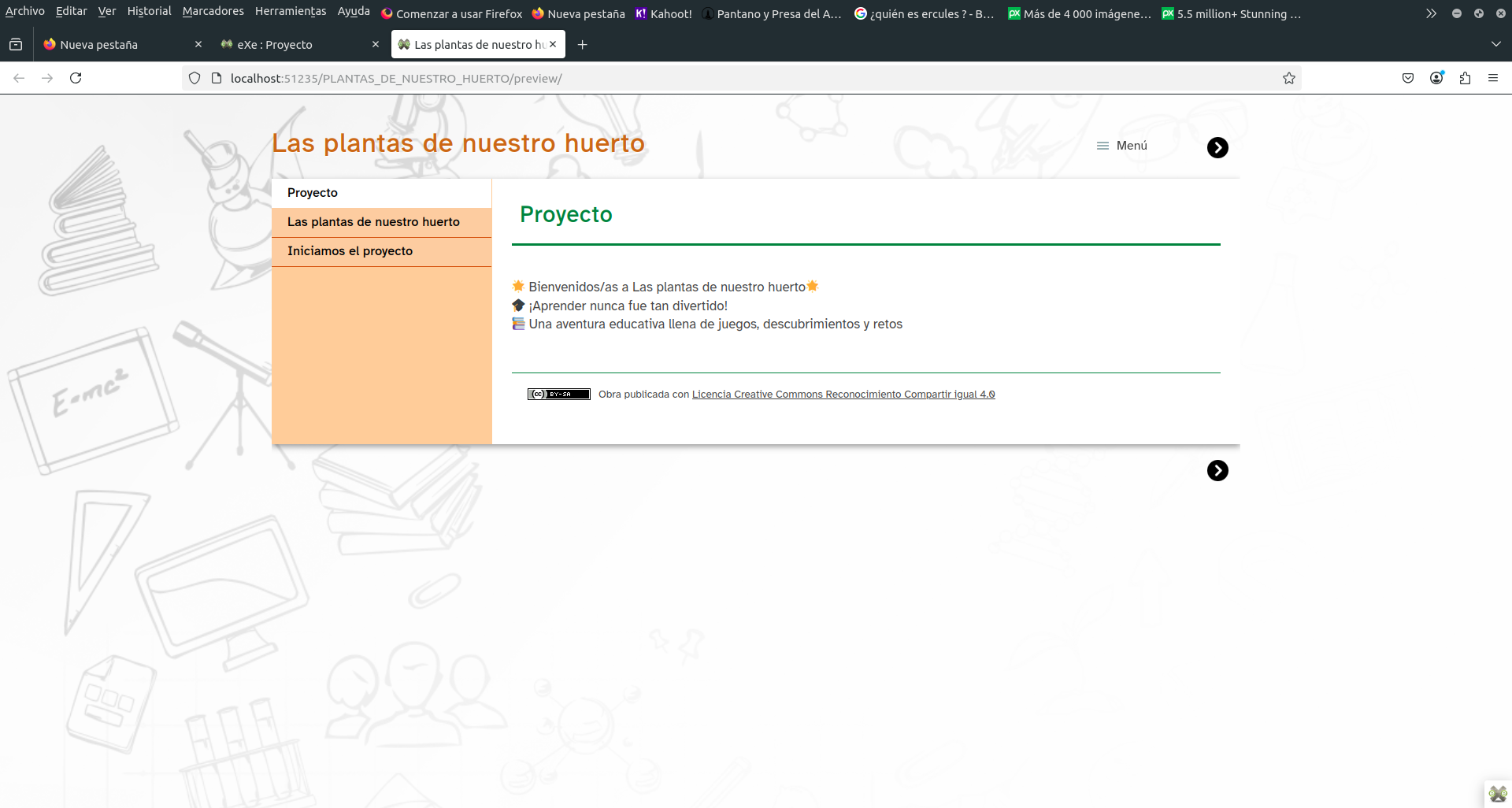
Task: Switch to the eXe : Proyecto tab
Action: point(291,45)
